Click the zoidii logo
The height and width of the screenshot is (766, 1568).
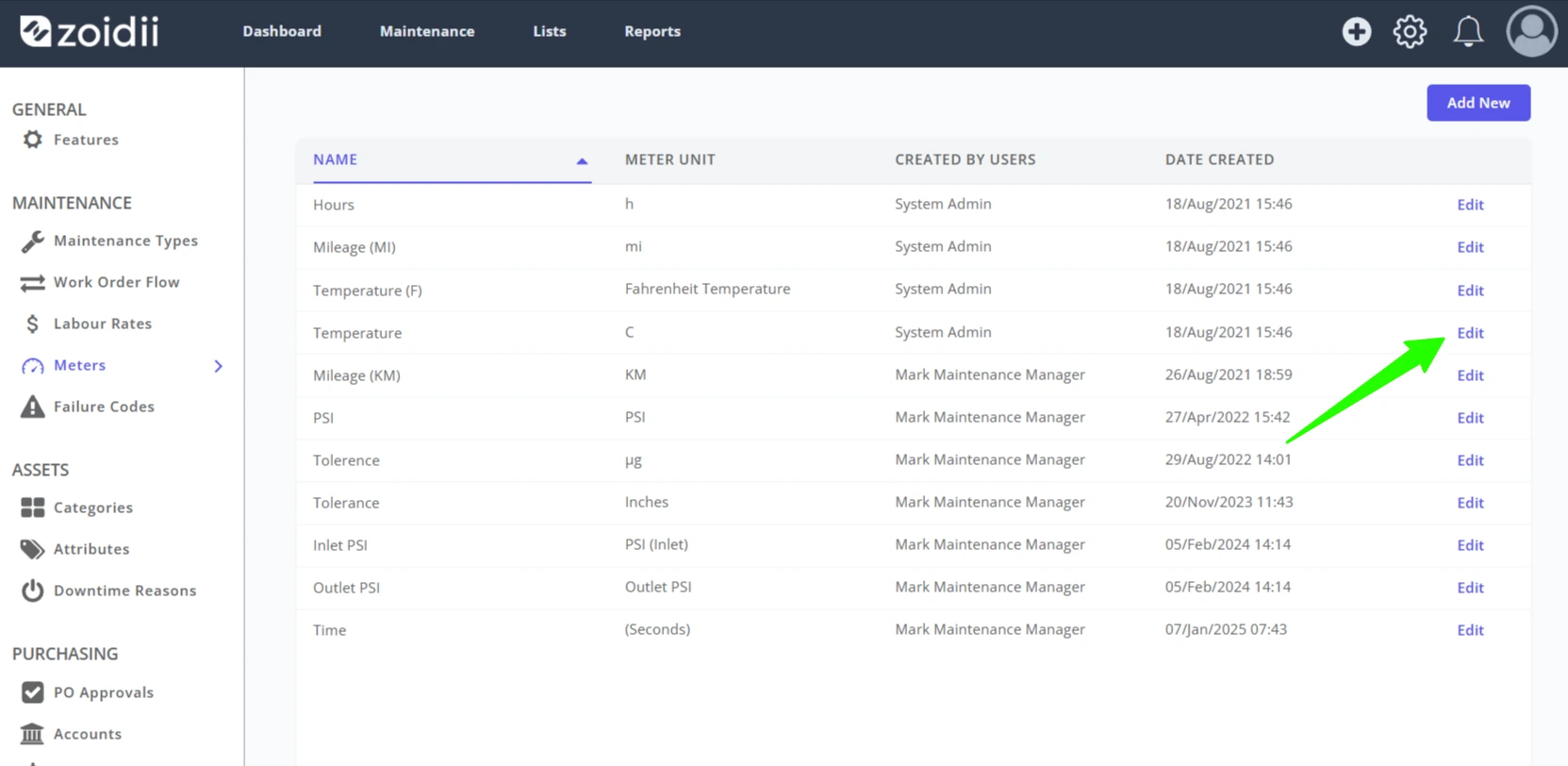pyautogui.click(x=90, y=31)
